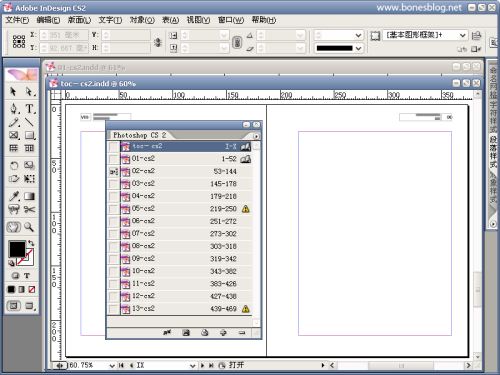This screenshot has height=375, width=500.
Task: Click the swap fill and stroke arrow
Action: pyautogui.click(x=31, y=243)
